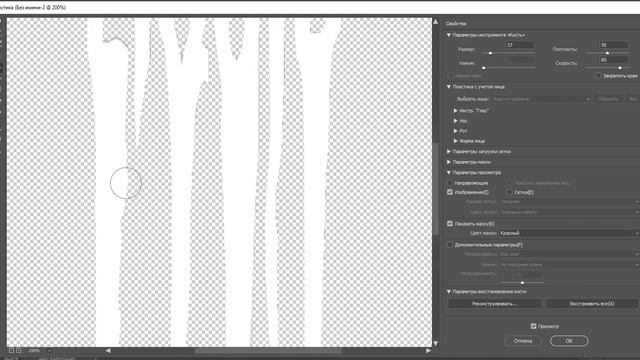Click the Скорость value field
The height and width of the screenshot is (360, 640).
pyautogui.click(x=613, y=60)
